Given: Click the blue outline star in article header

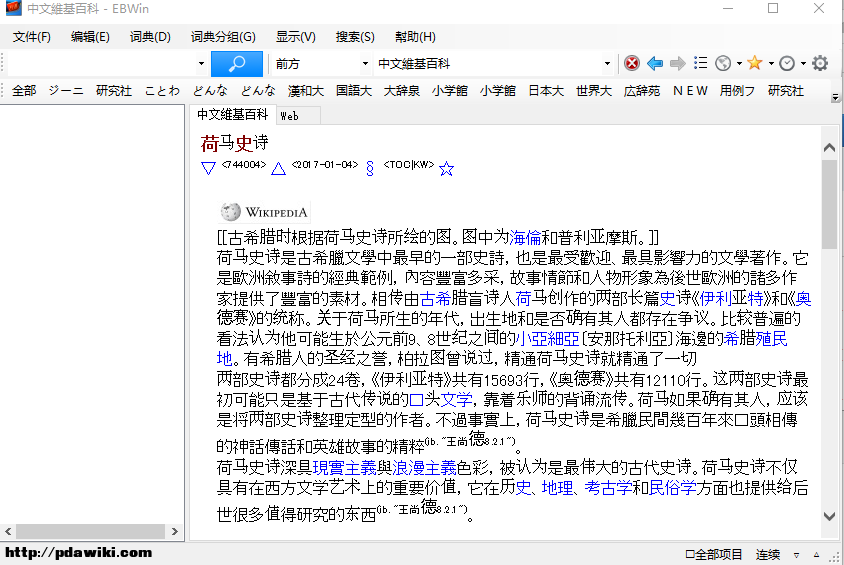Looking at the screenshot, I should pyautogui.click(x=446, y=169).
